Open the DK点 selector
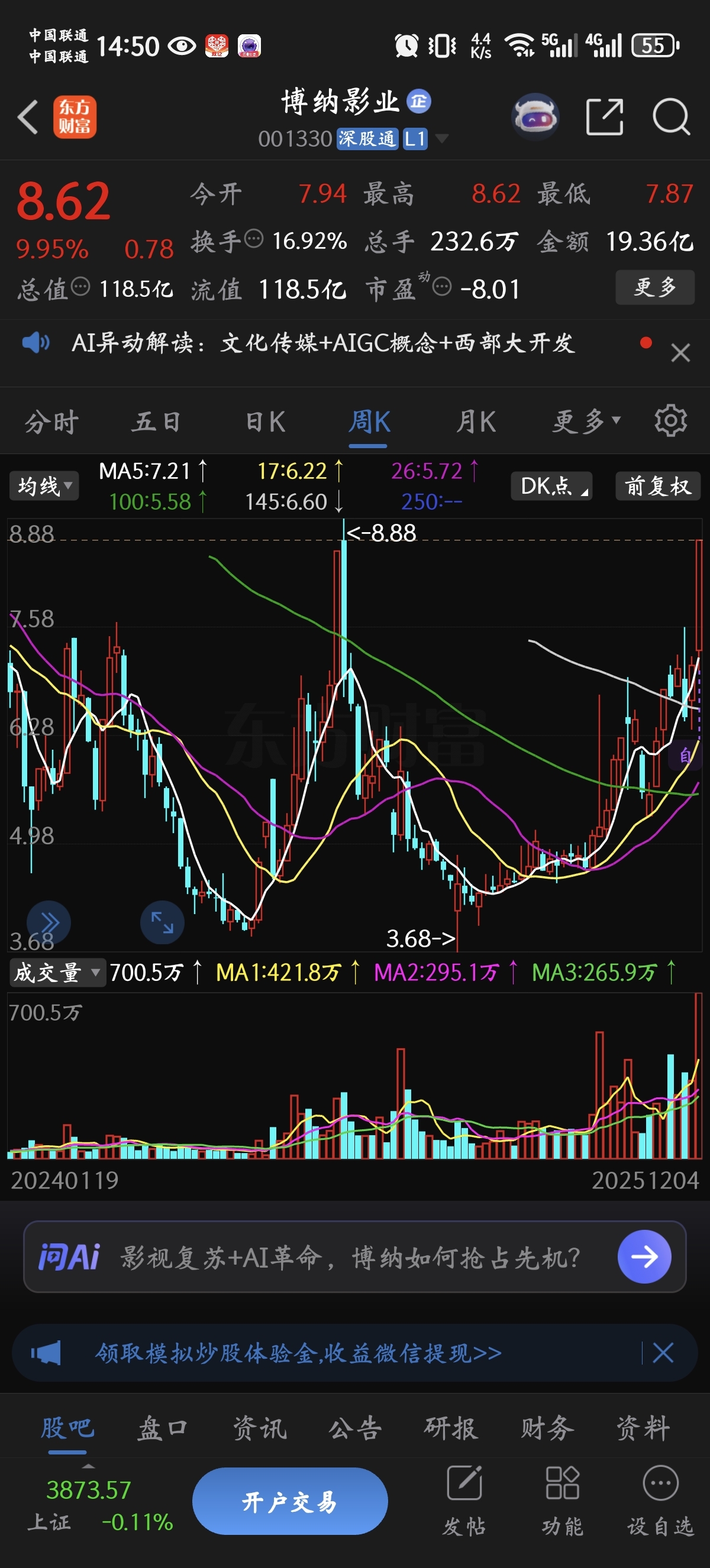 point(551,486)
